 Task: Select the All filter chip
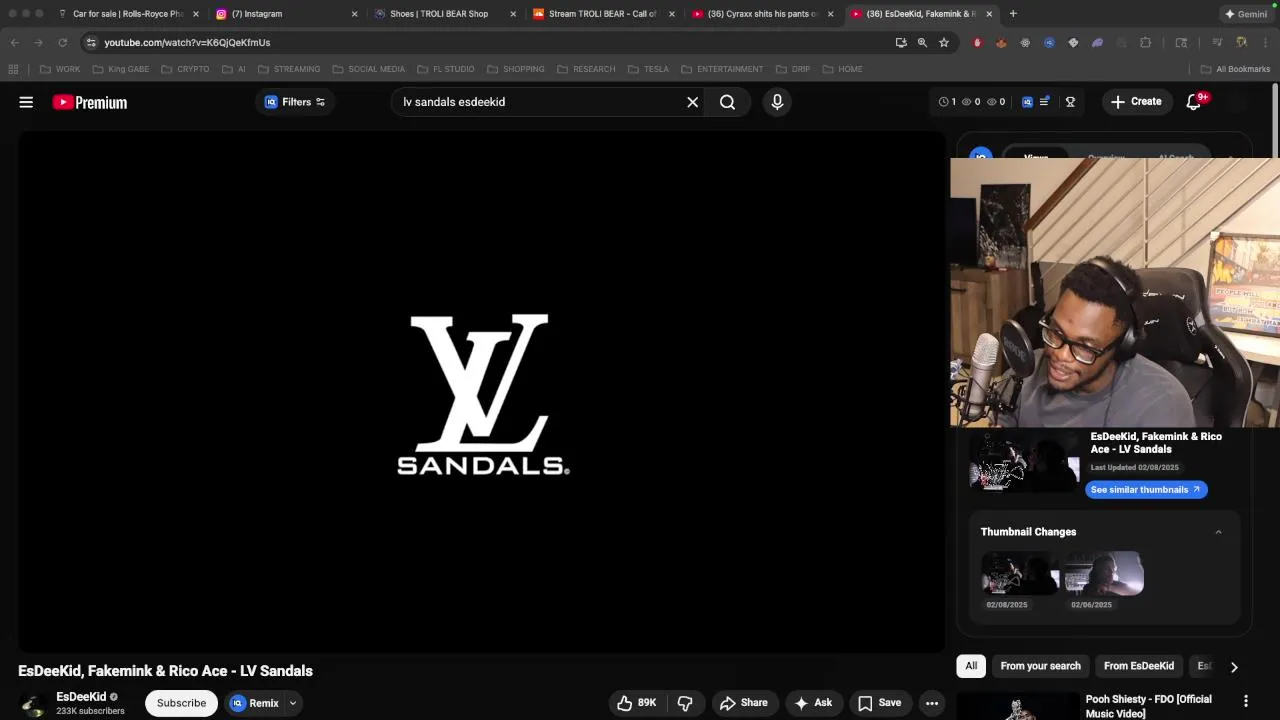pyautogui.click(x=971, y=666)
